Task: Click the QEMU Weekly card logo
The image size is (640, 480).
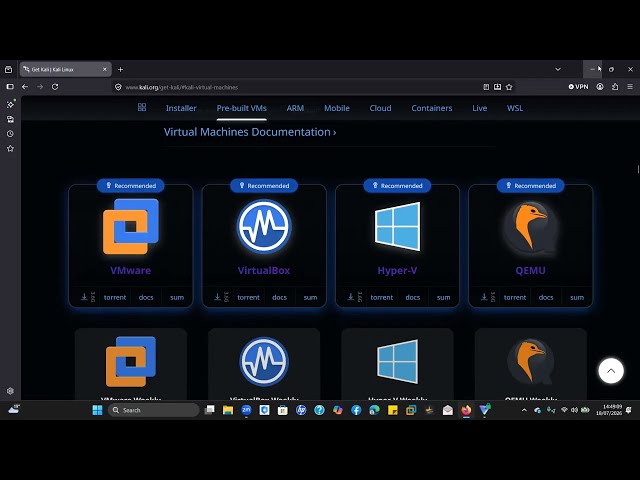Action: pos(531,362)
